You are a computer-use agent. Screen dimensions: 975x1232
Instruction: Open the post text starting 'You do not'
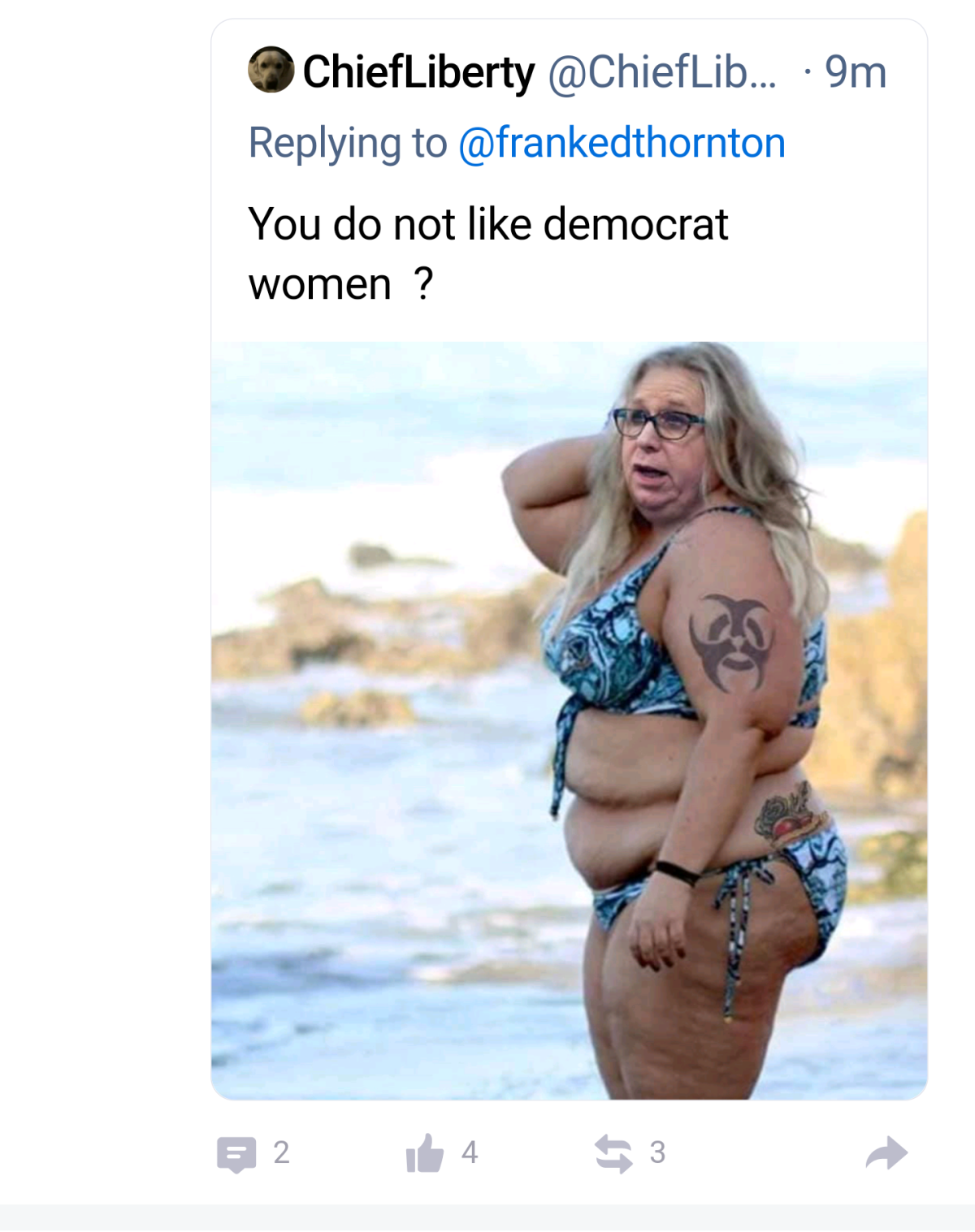(x=488, y=253)
